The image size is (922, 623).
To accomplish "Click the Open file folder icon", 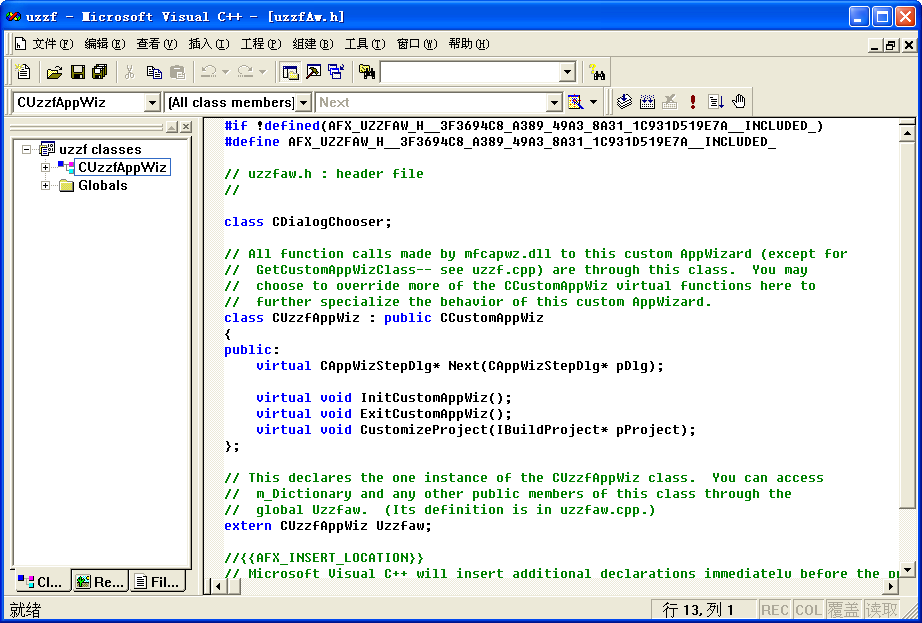I will (x=54, y=72).
